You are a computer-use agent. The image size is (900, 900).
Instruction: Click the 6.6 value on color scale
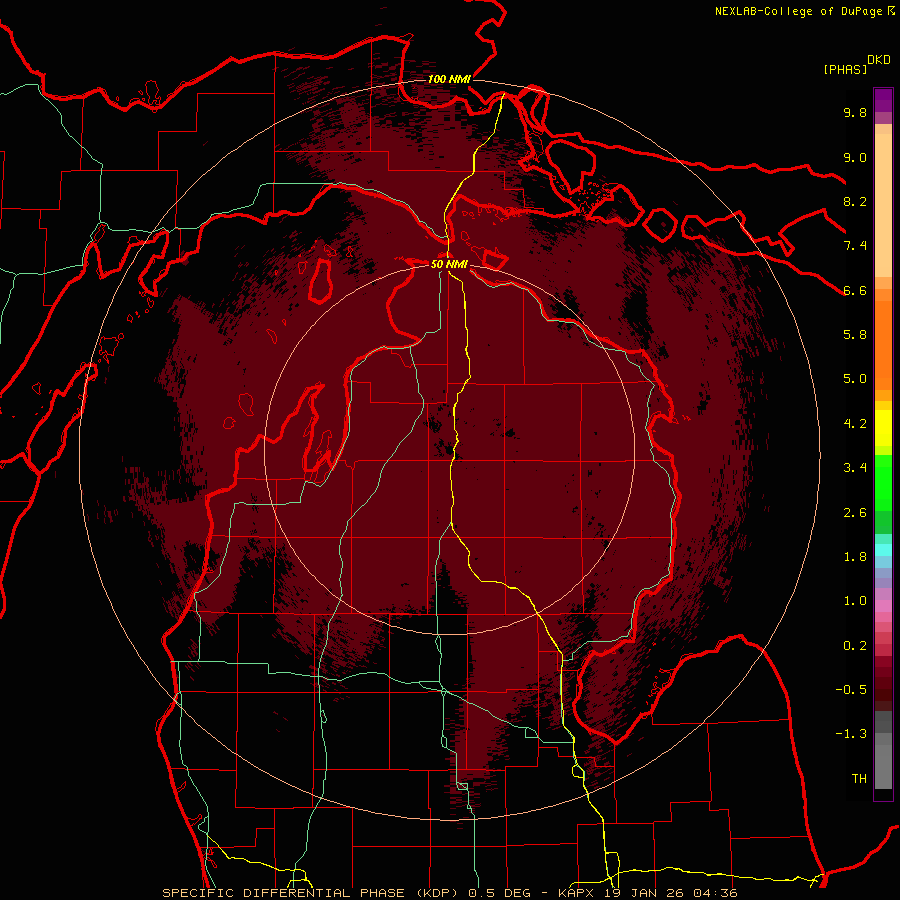(855, 290)
